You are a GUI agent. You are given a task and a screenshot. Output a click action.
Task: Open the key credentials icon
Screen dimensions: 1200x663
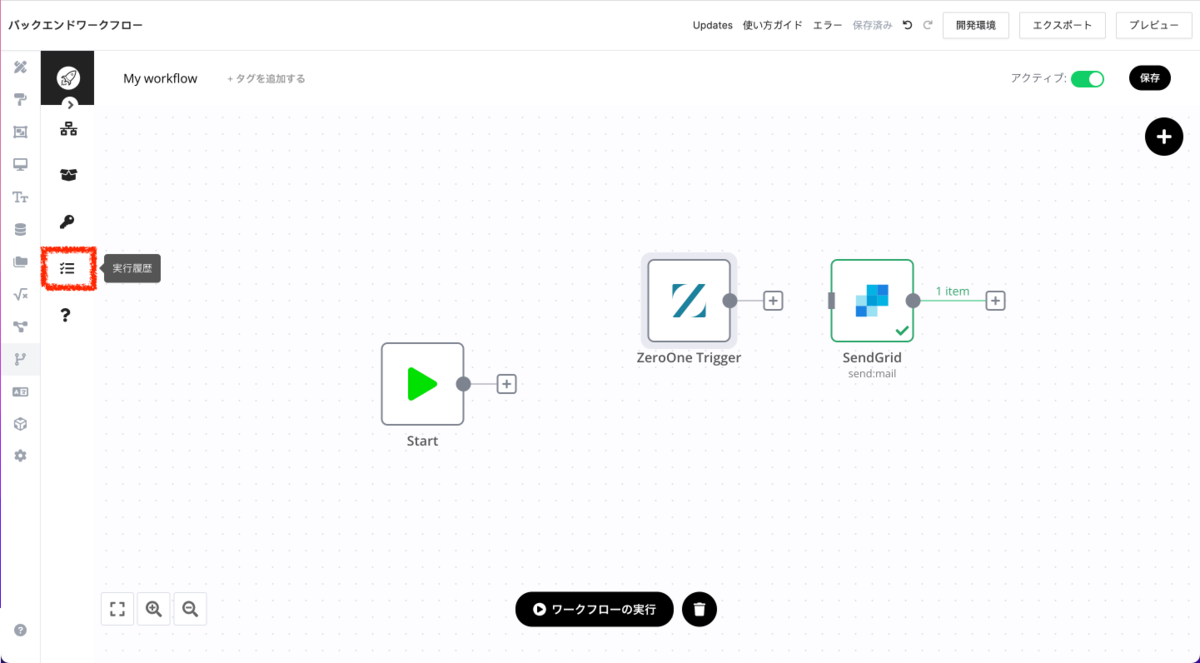(x=68, y=222)
